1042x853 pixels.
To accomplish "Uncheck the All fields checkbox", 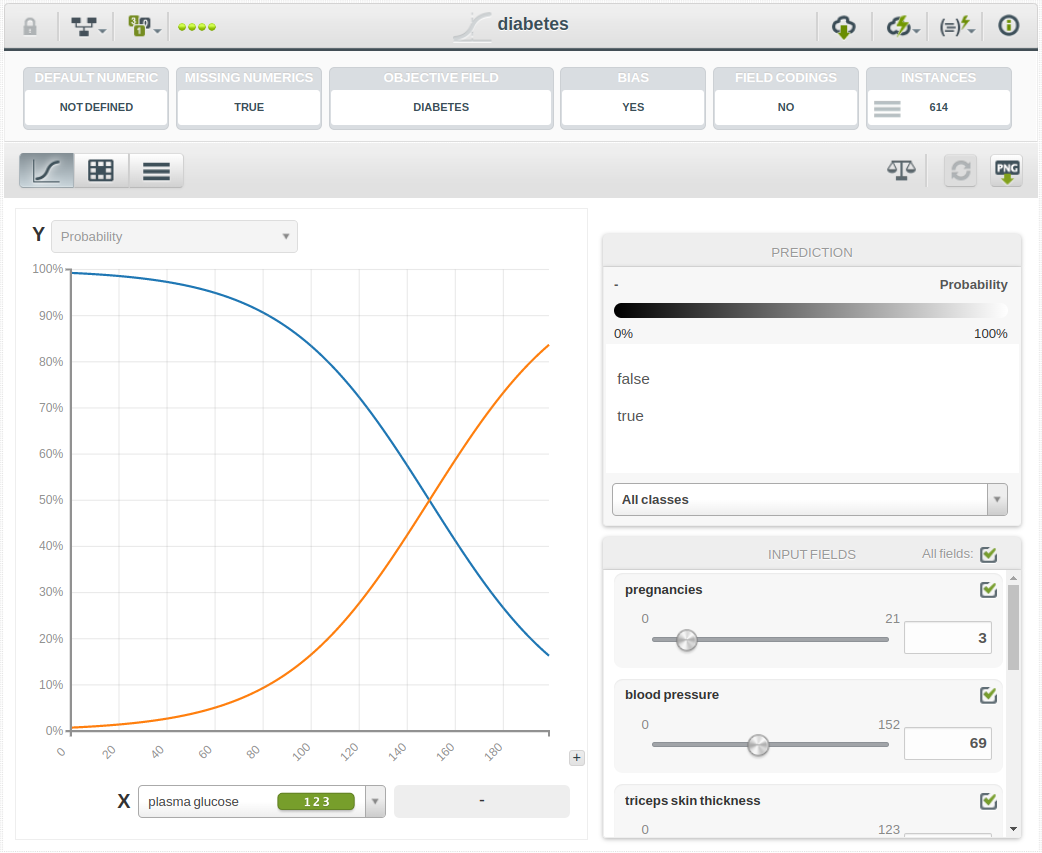I will [x=988, y=554].
